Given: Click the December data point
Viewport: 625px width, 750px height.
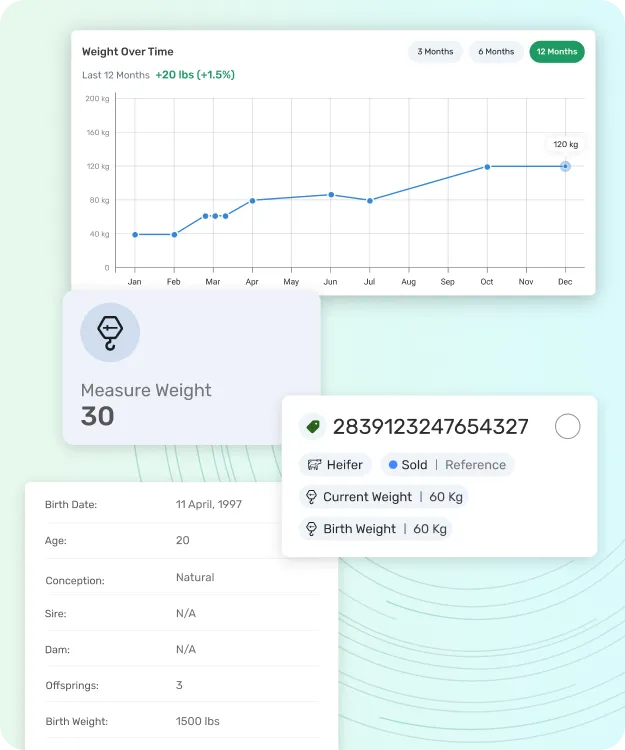Looking at the screenshot, I should click(565, 166).
